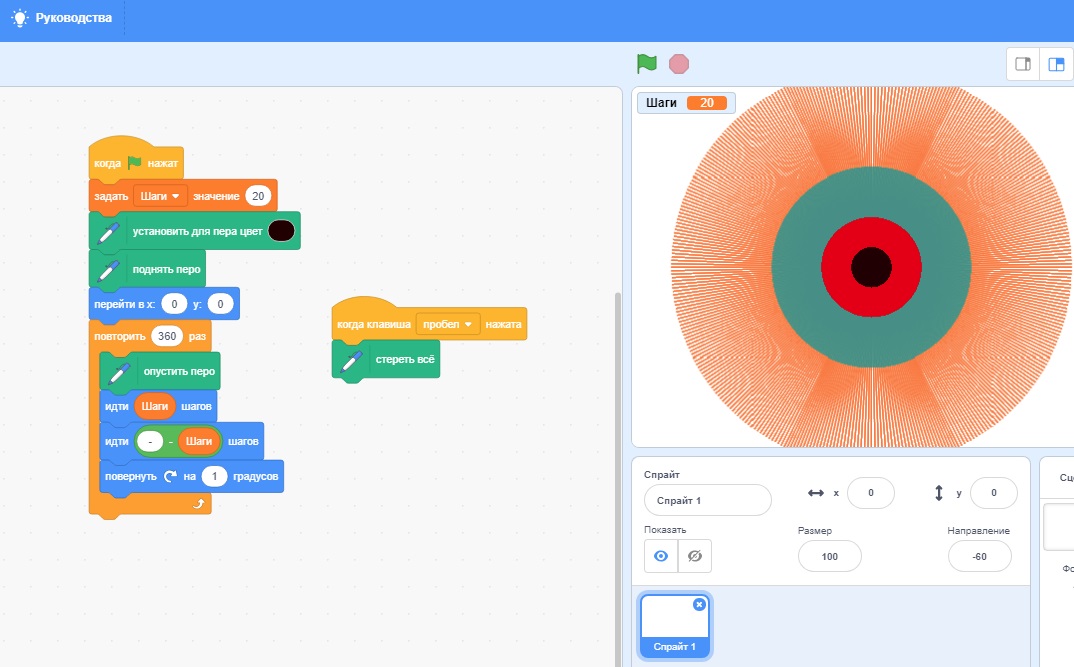Click the Шаги reporter inside the subtraction operator

[x=199, y=441]
